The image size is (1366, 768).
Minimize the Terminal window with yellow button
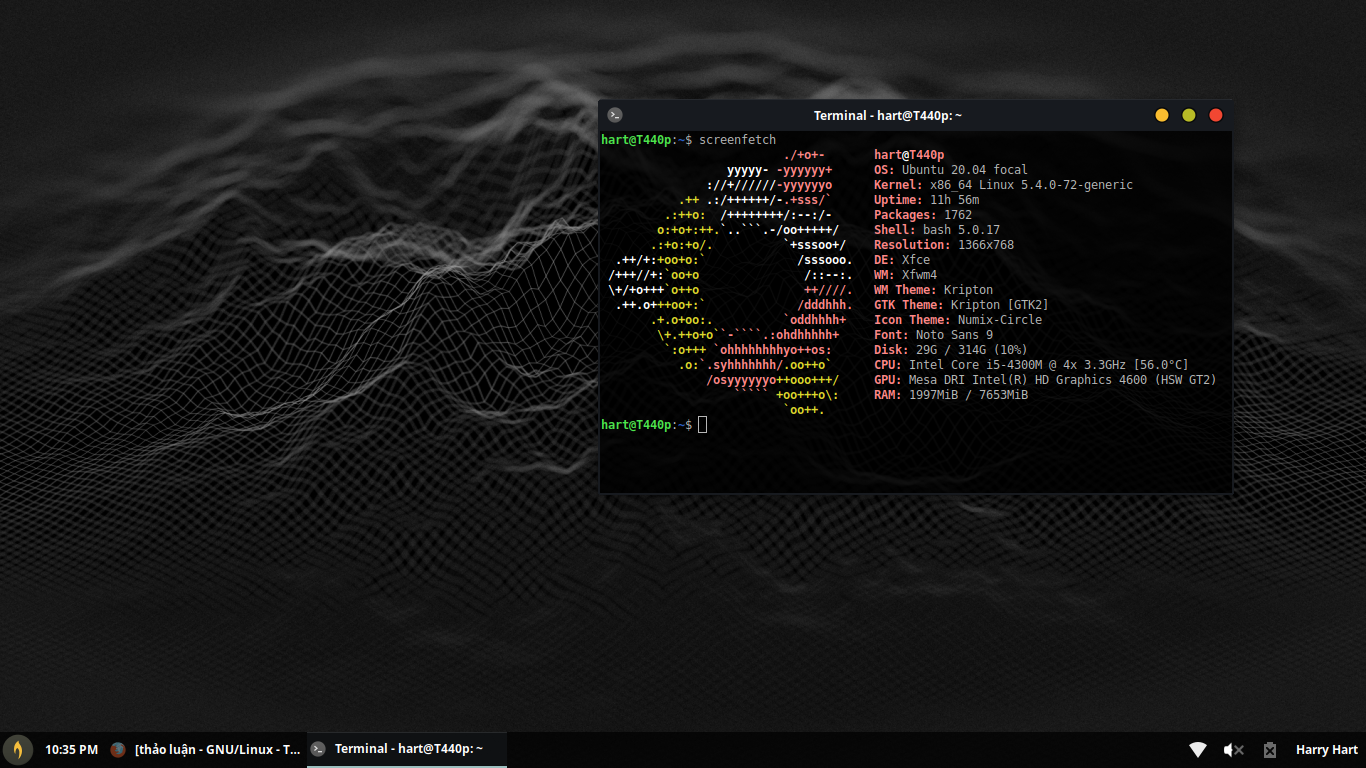pos(1162,115)
